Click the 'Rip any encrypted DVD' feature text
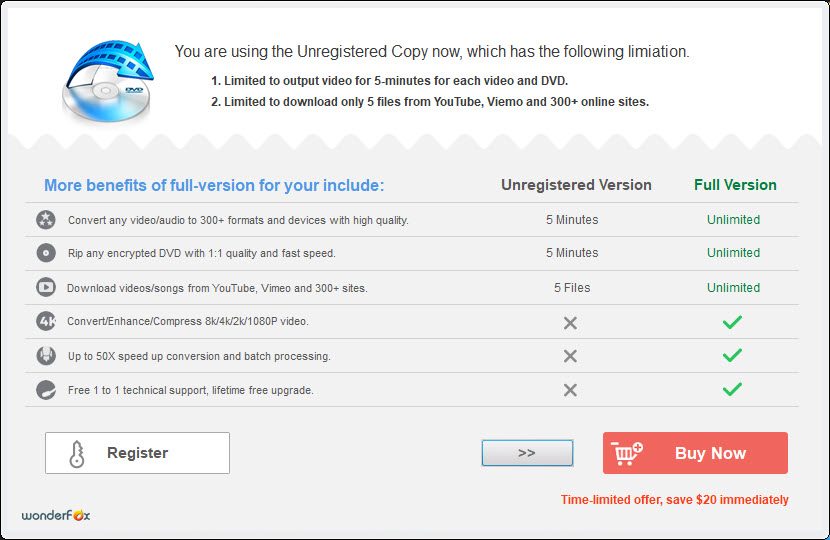 tap(201, 253)
